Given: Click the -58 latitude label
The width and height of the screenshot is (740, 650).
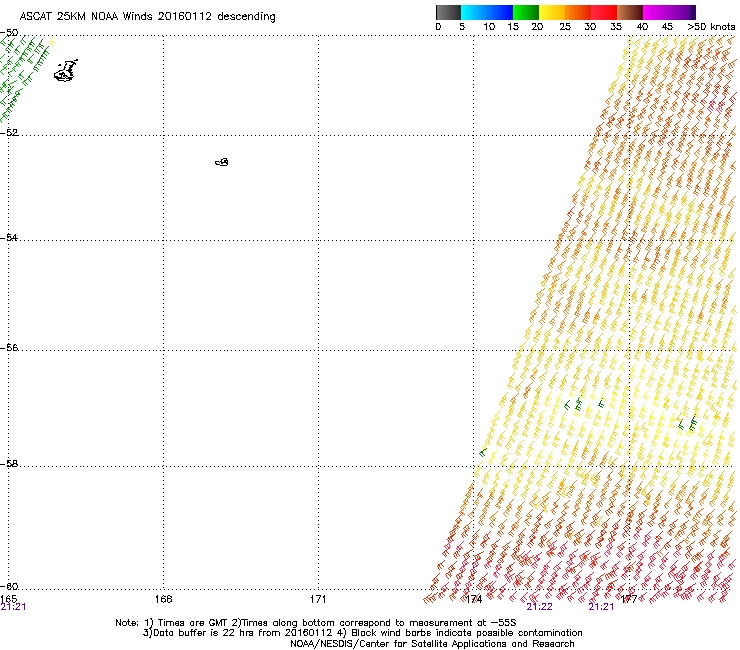Looking at the screenshot, I should pos(9,464).
